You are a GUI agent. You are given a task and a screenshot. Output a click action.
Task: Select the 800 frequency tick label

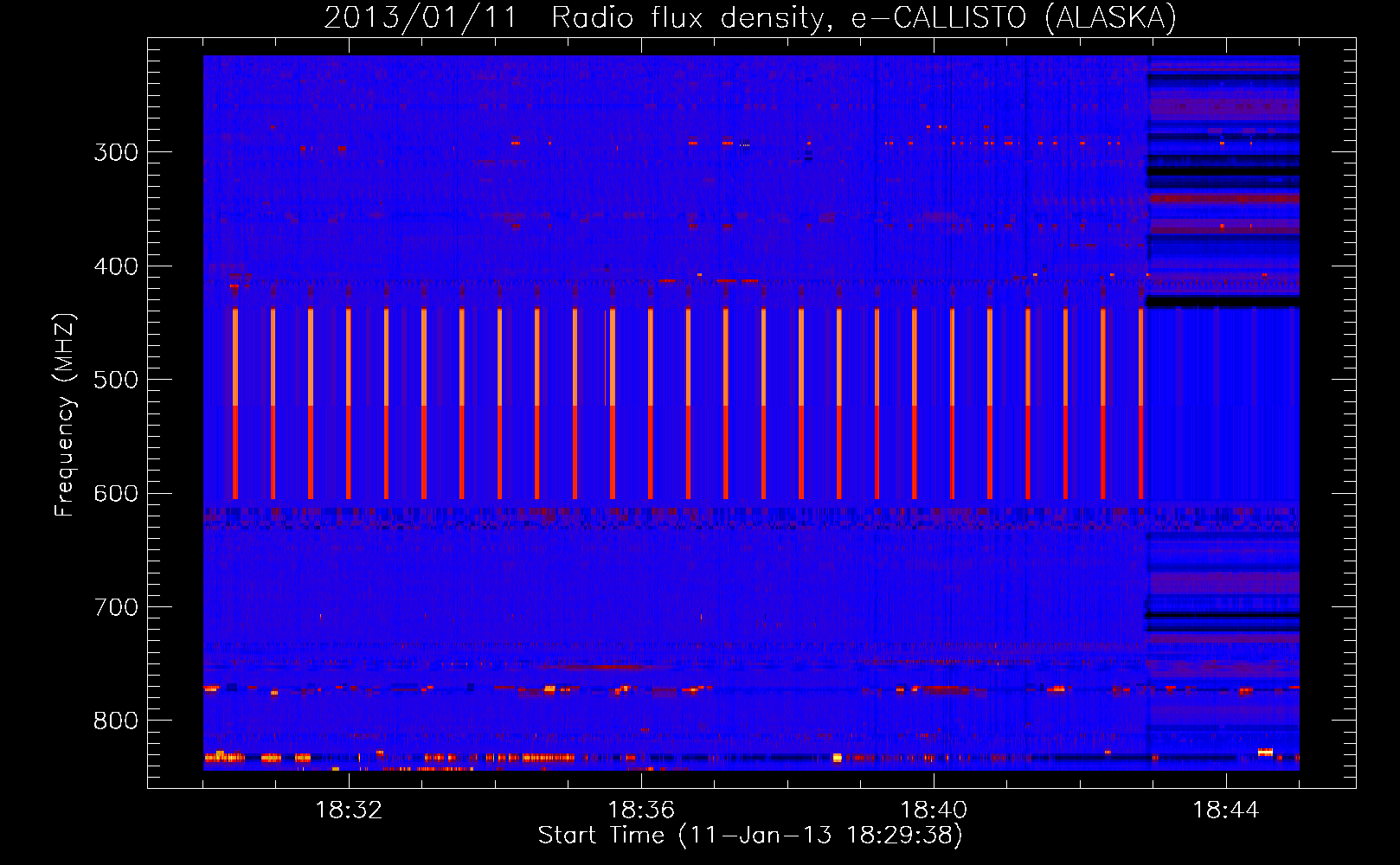[x=116, y=721]
